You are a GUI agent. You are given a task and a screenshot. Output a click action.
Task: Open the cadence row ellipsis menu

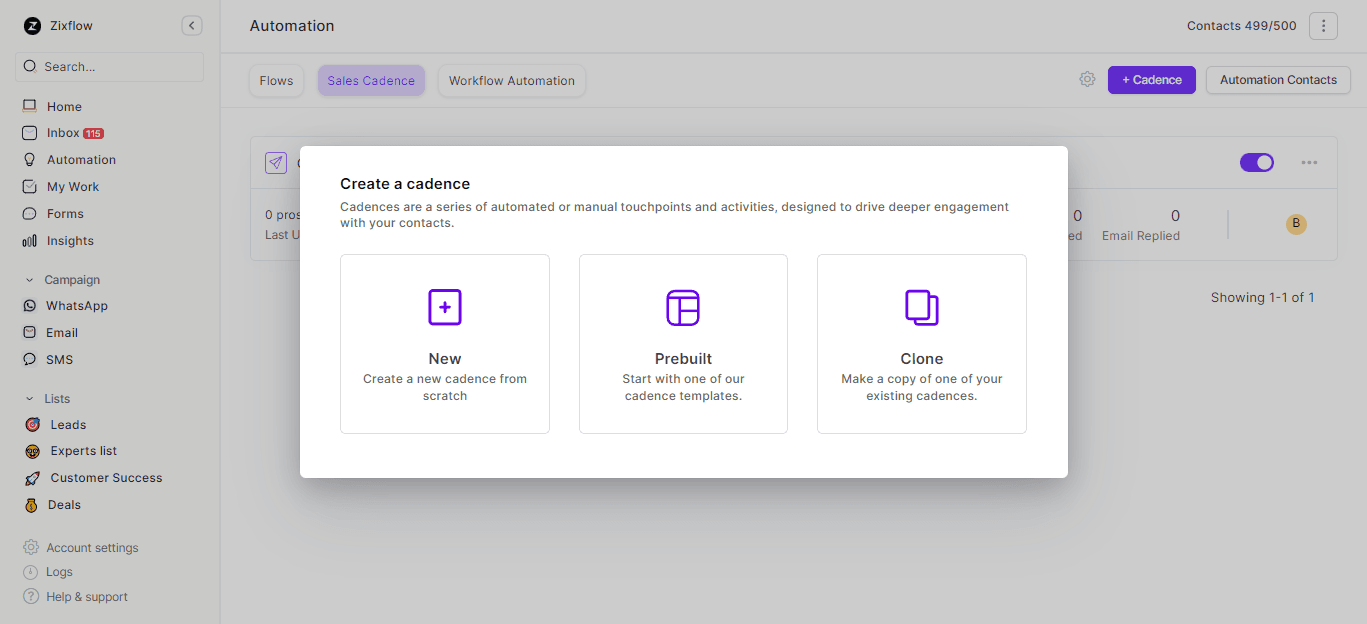click(1309, 162)
